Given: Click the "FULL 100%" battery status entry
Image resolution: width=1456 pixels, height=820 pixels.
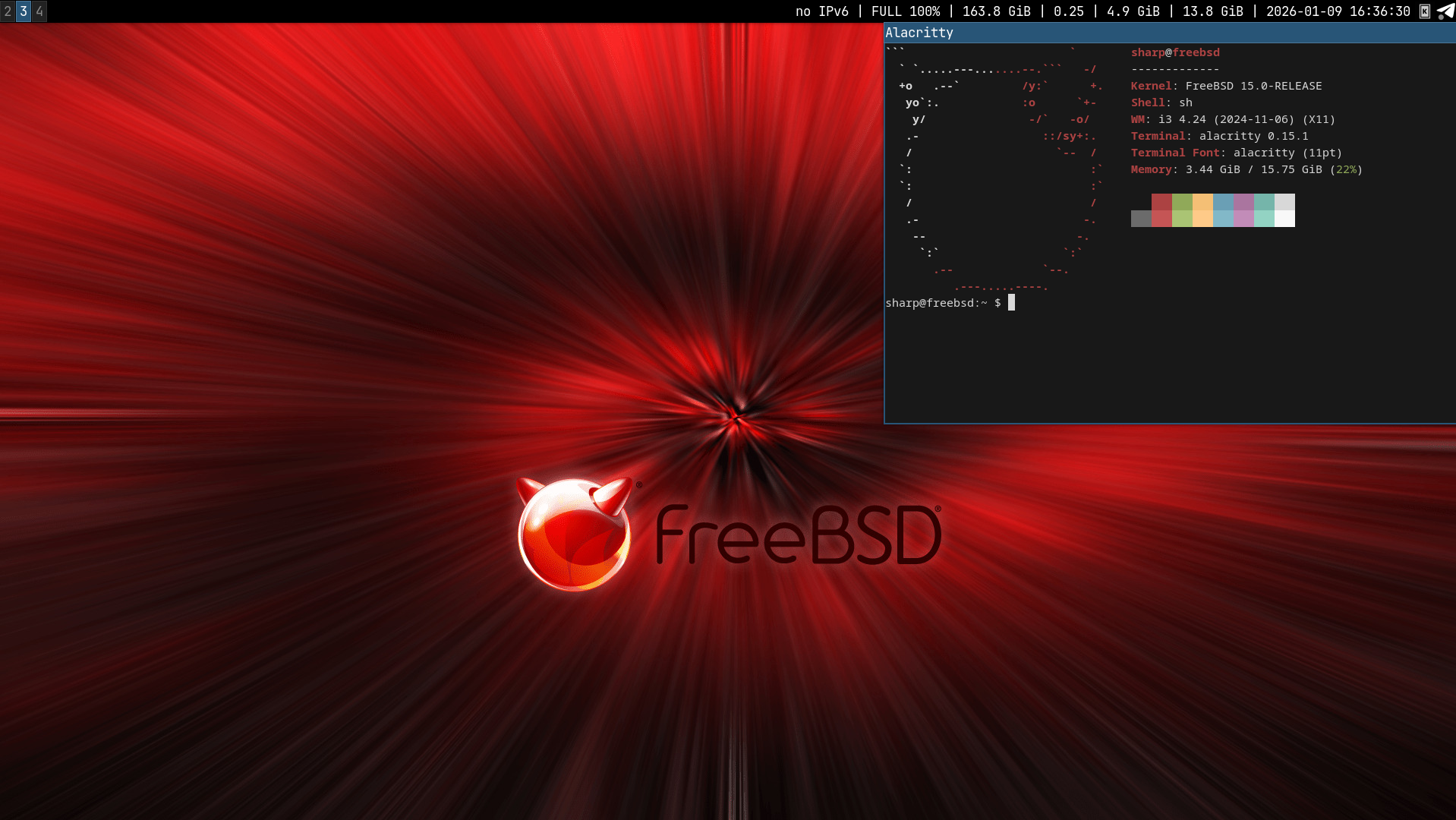Looking at the screenshot, I should [x=906, y=11].
